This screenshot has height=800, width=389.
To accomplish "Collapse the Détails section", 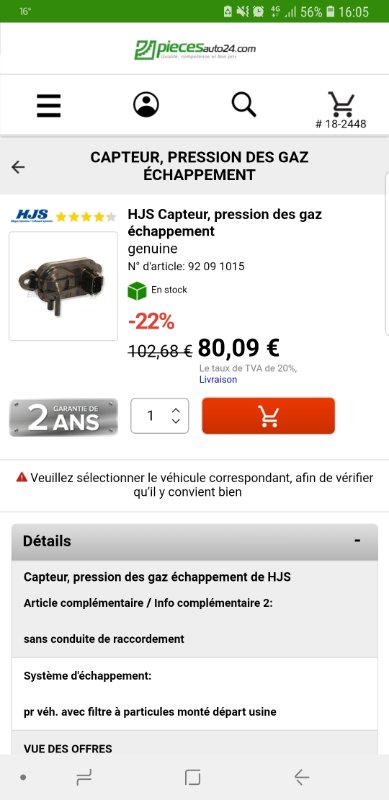I will pyautogui.click(x=357, y=541).
